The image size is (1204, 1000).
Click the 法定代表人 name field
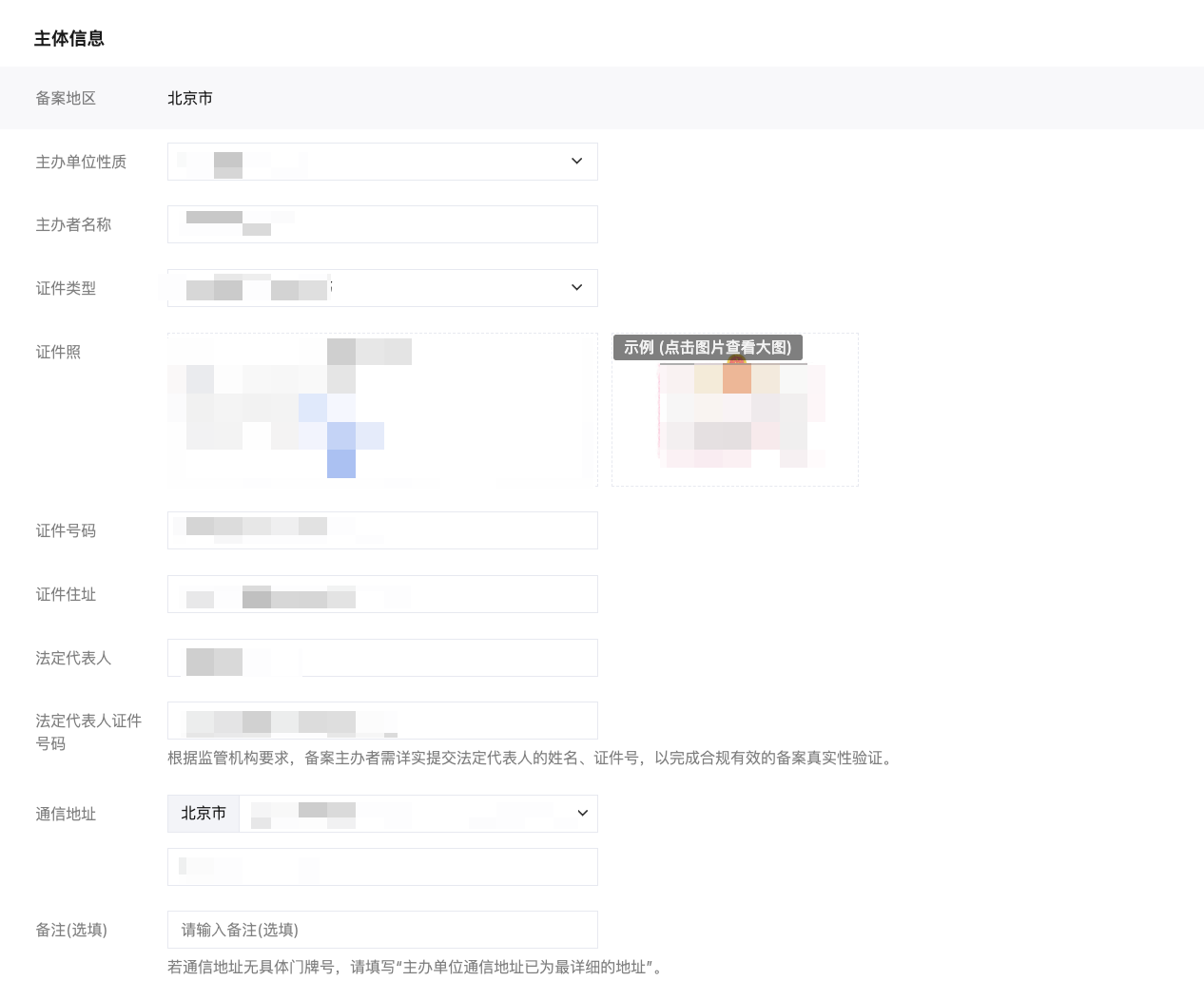pyautogui.click(x=382, y=658)
